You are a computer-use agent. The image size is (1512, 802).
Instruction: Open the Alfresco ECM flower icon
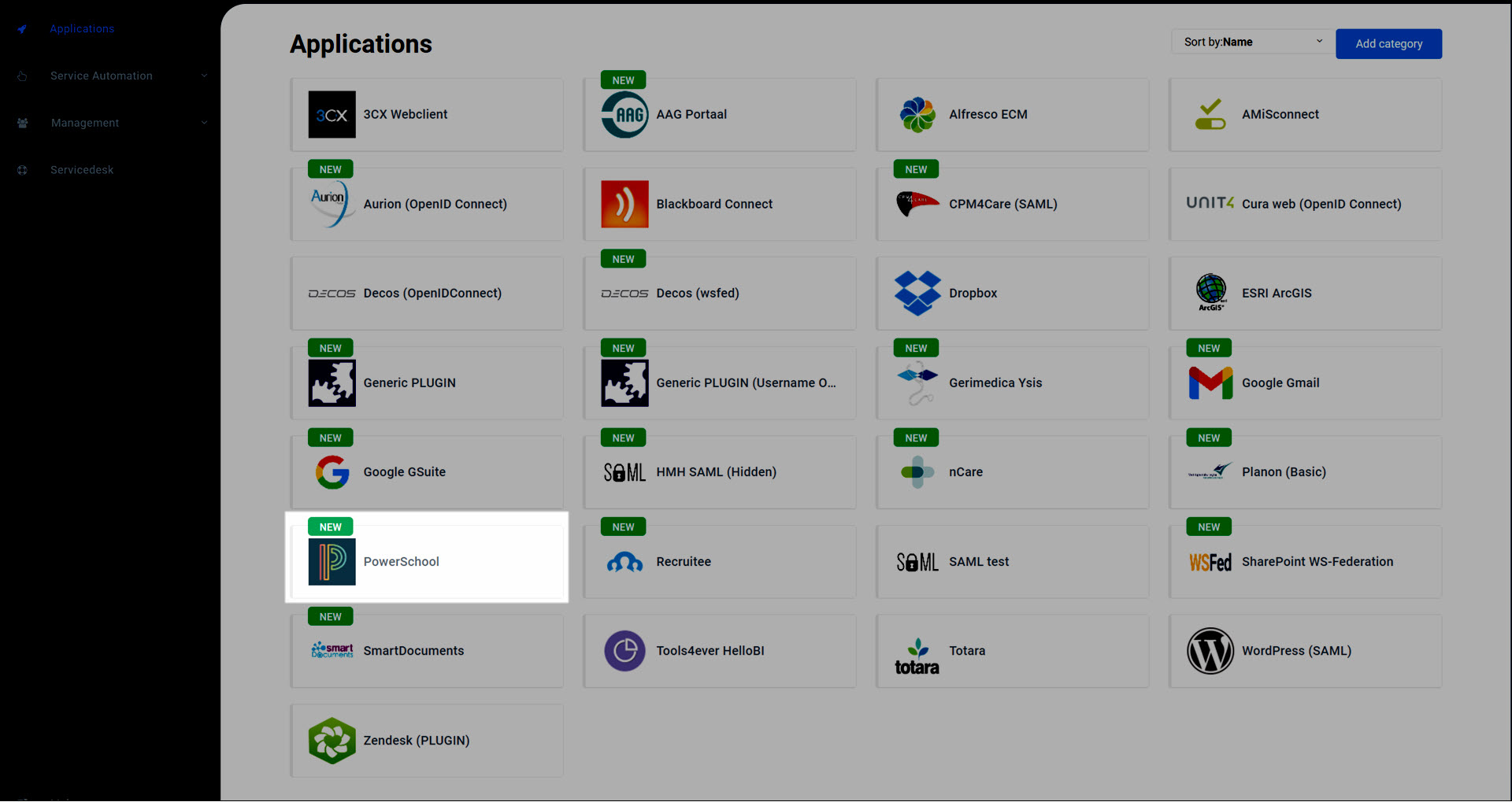[x=917, y=115]
